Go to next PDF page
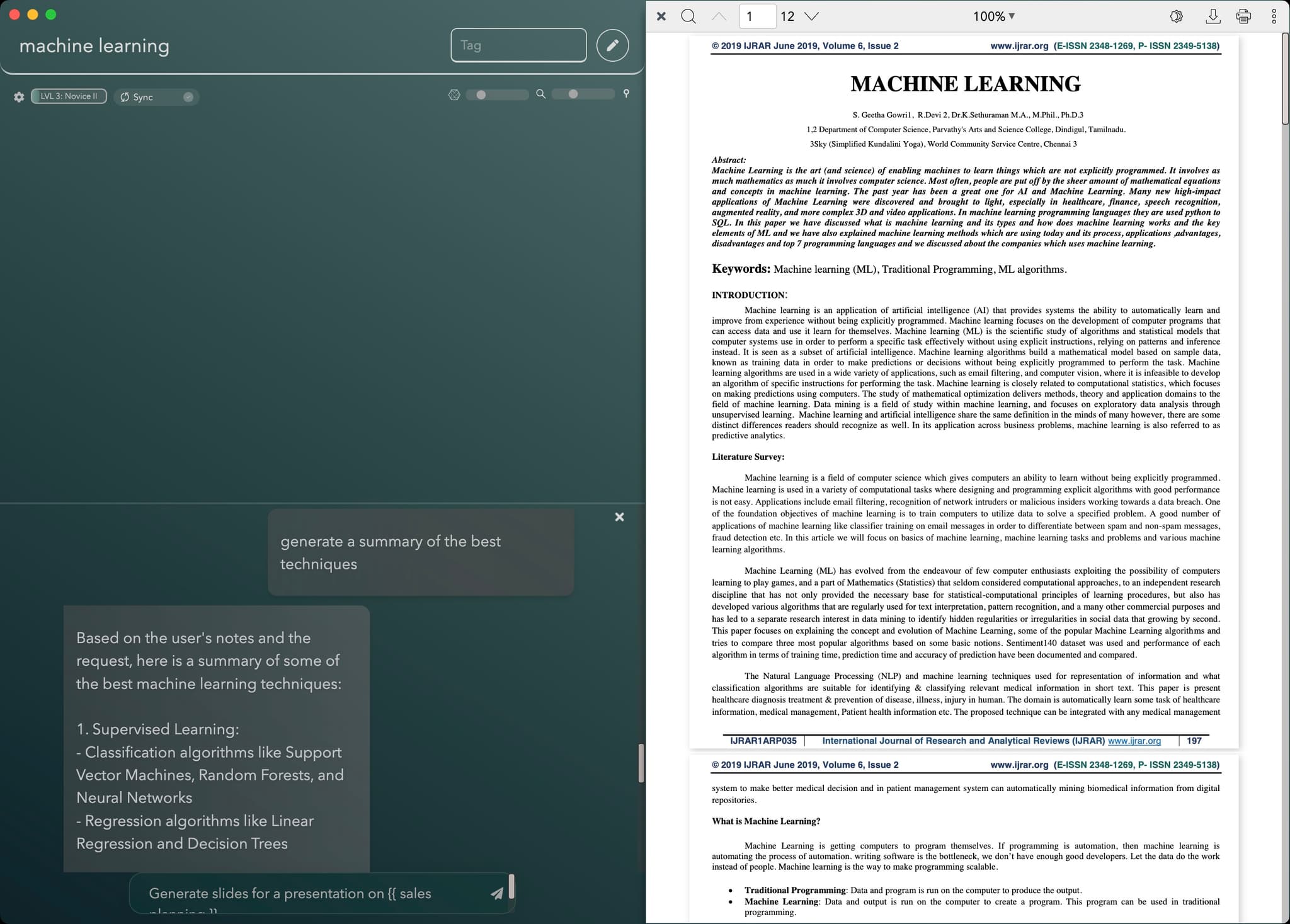The height and width of the screenshot is (924, 1290). (812, 16)
